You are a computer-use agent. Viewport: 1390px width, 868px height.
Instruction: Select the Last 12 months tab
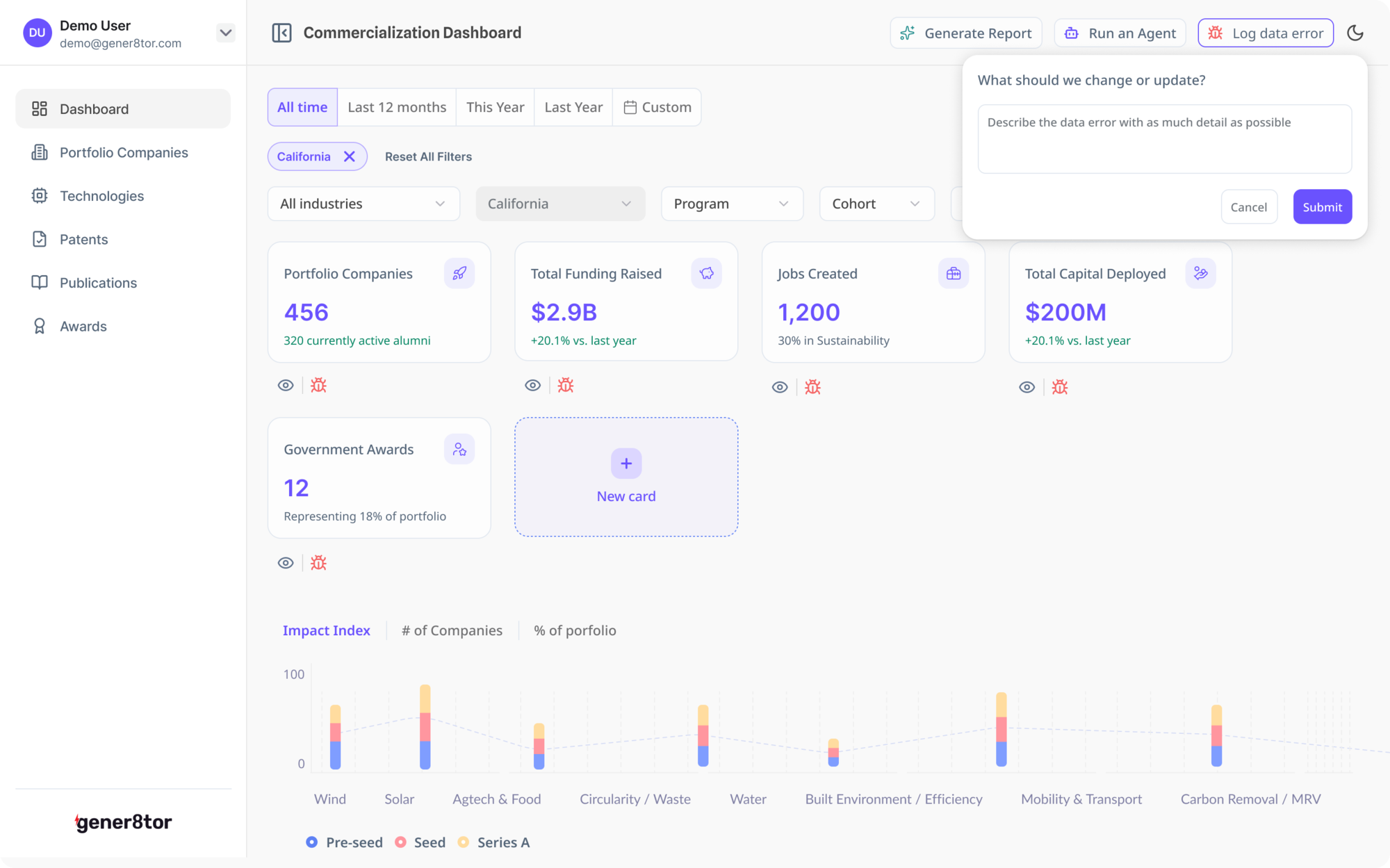pyautogui.click(x=397, y=107)
